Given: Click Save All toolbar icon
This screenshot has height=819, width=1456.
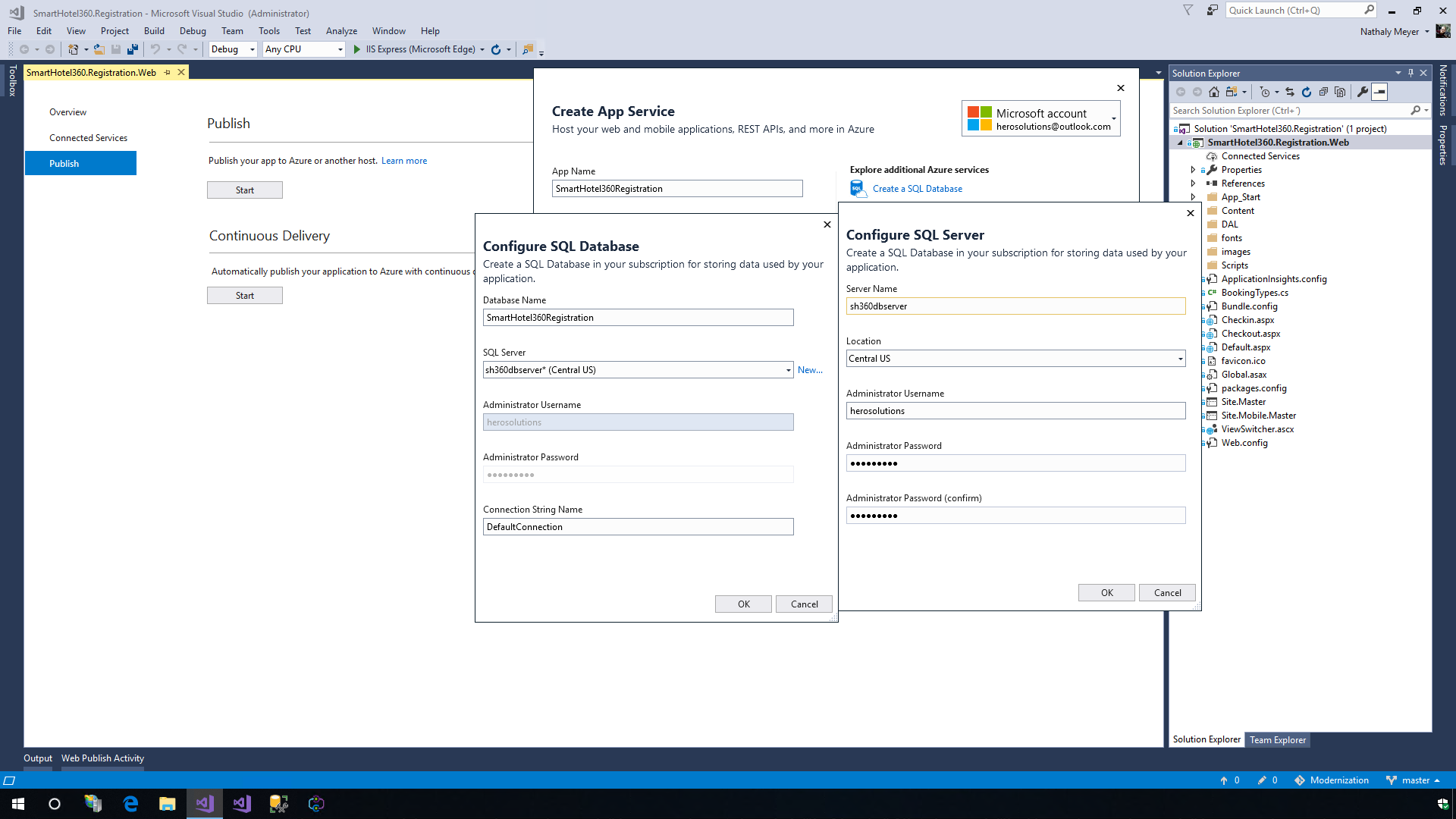Looking at the screenshot, I should click(x=133, y=49).
